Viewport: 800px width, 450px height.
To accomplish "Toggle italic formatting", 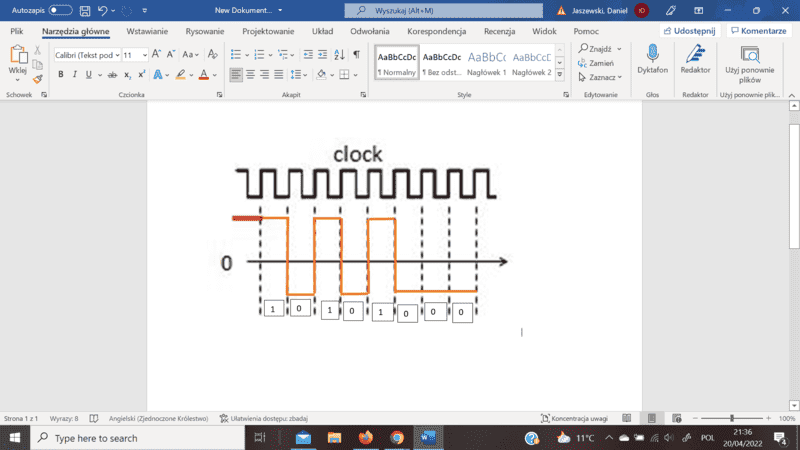I will pos(74,75).
